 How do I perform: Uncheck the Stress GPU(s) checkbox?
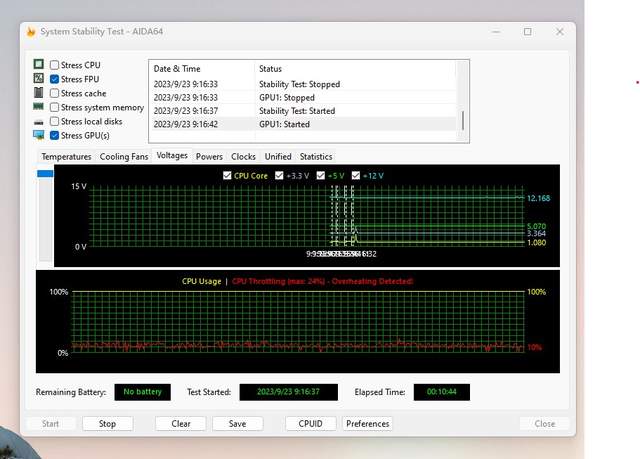(x=54, y=135)
